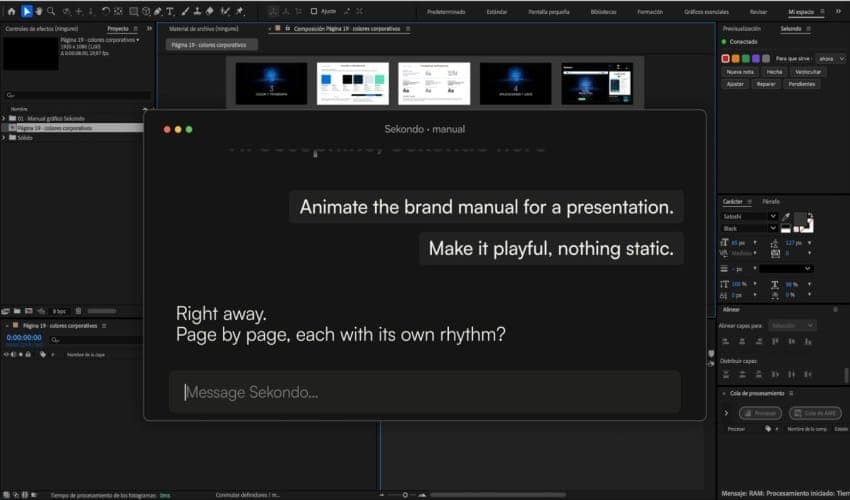Choose the purple label color swatch
Image resolution: width=850 pixels, height=500 pixels.
click(756, 59)
